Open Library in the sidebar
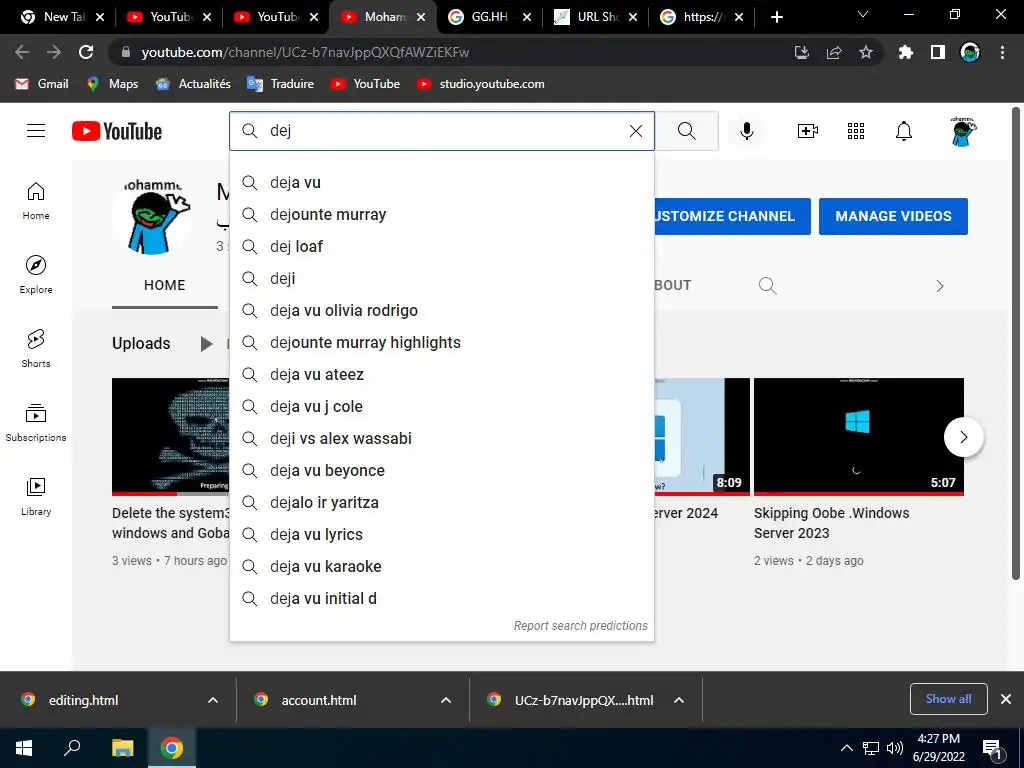 [36, 496]
